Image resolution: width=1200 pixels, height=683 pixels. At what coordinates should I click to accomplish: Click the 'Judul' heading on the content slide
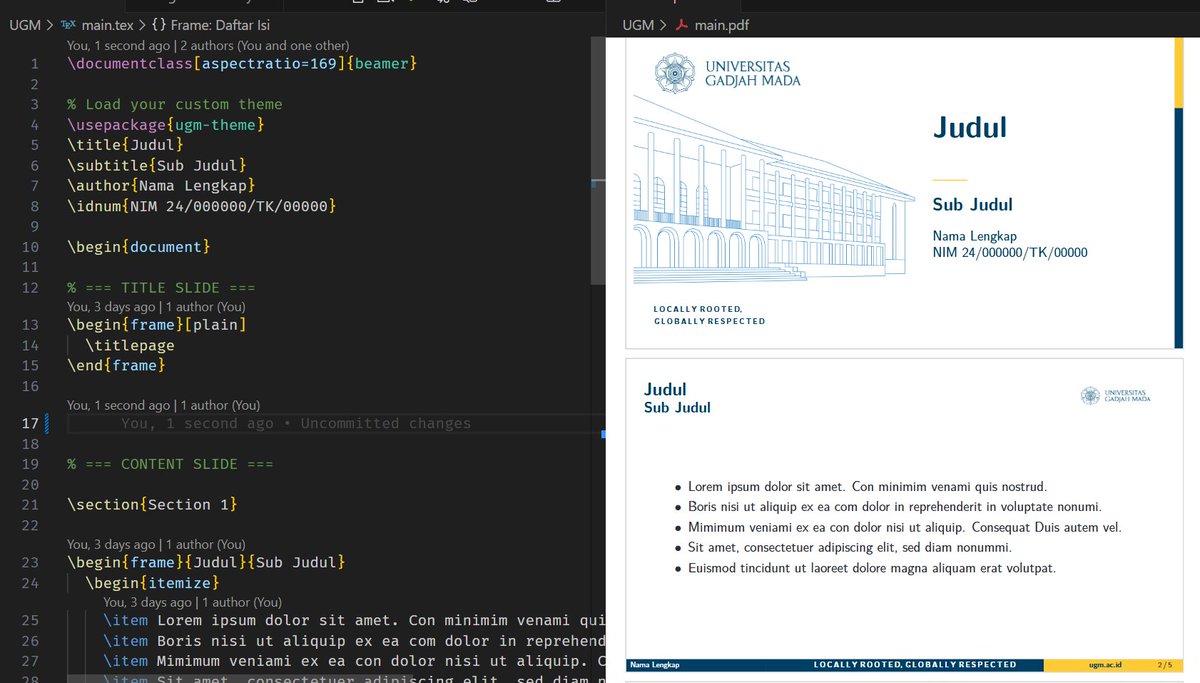[665, 389]
